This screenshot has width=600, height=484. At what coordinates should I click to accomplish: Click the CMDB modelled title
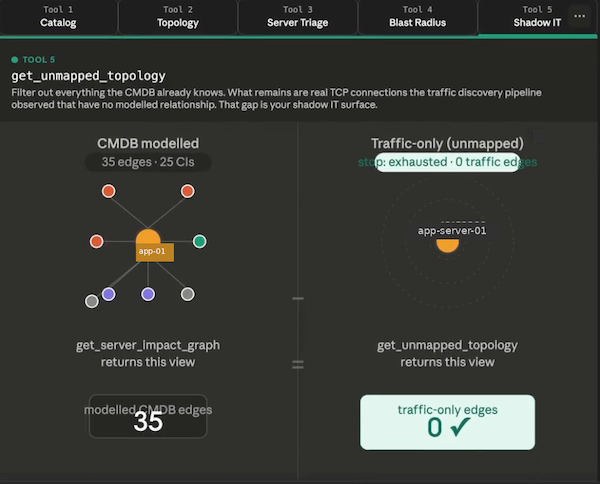coord(148,143)
